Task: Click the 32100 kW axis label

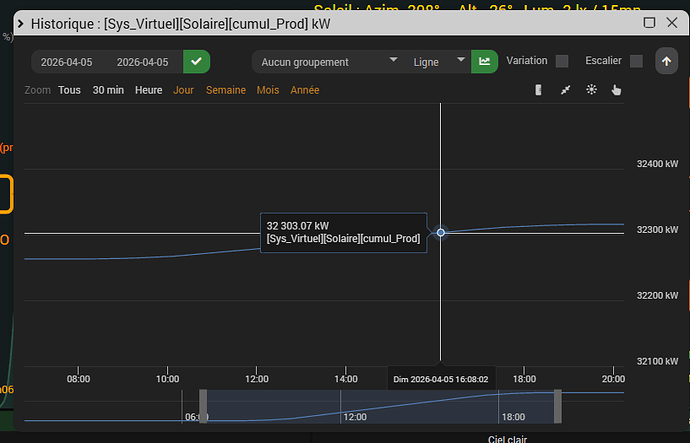Action: (x=657, y=361)
